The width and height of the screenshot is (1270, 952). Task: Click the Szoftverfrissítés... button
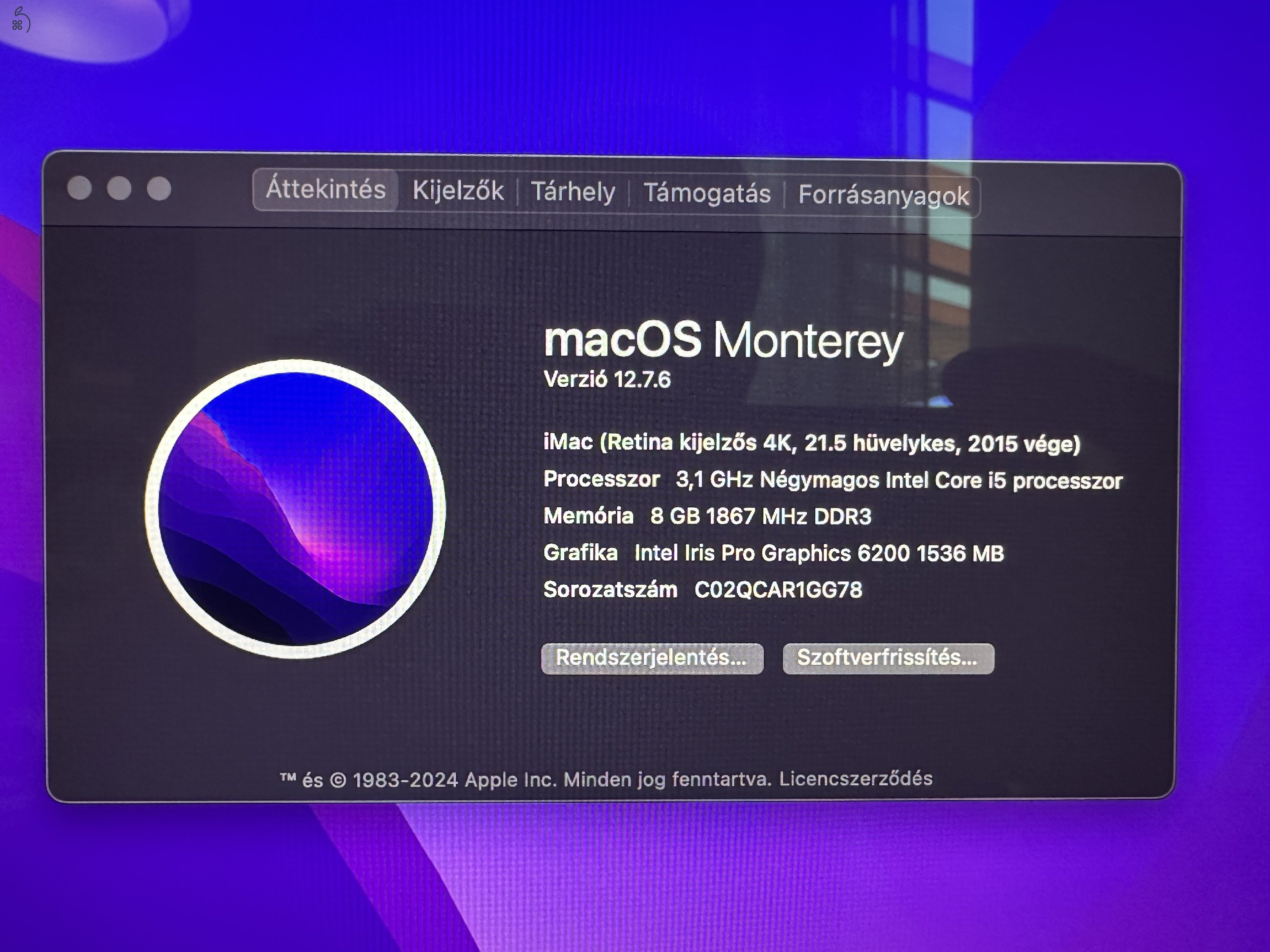coord(888,658)
